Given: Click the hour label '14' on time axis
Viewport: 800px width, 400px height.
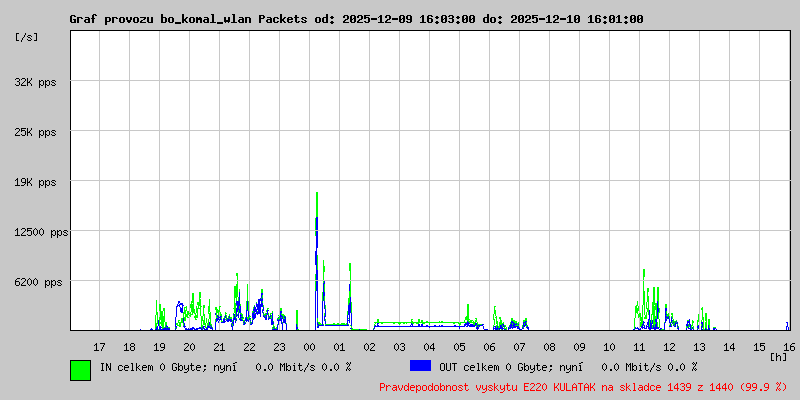Looking at the screenshot, I should (x=730, y=347).
